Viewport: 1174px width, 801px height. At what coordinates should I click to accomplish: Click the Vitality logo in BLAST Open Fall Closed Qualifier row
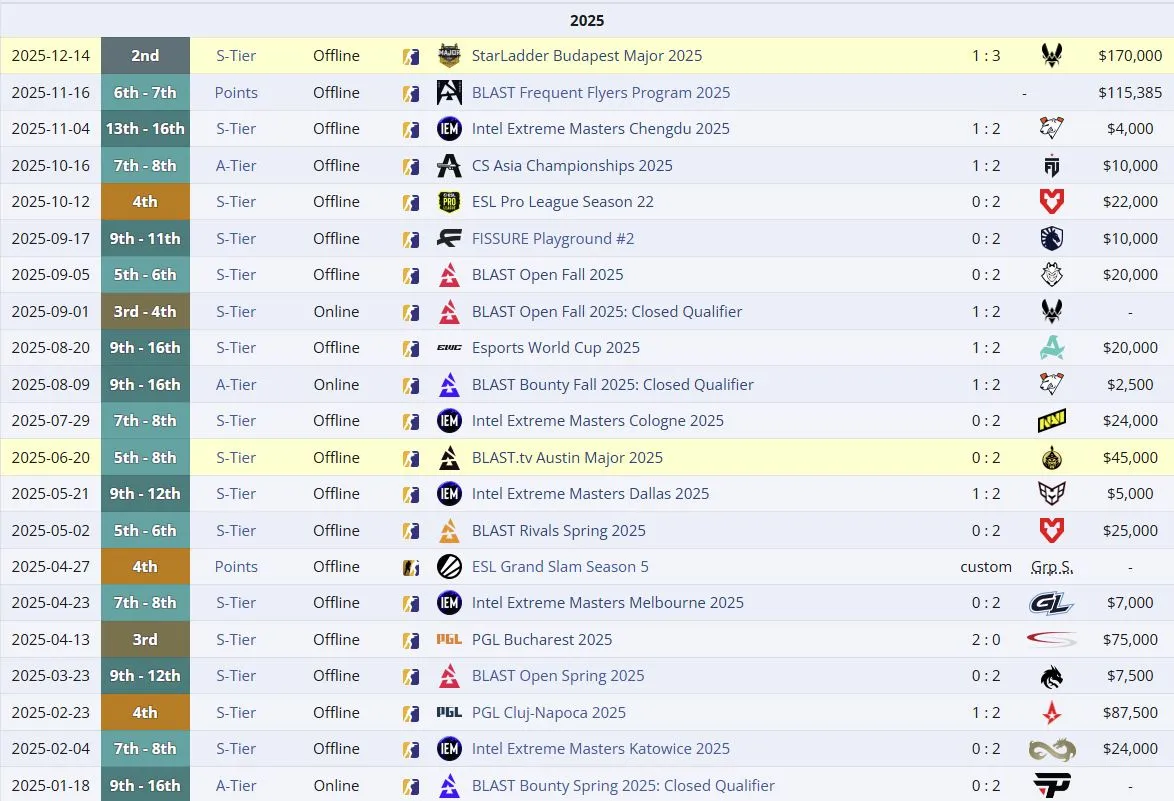(x=1051, y=311)
